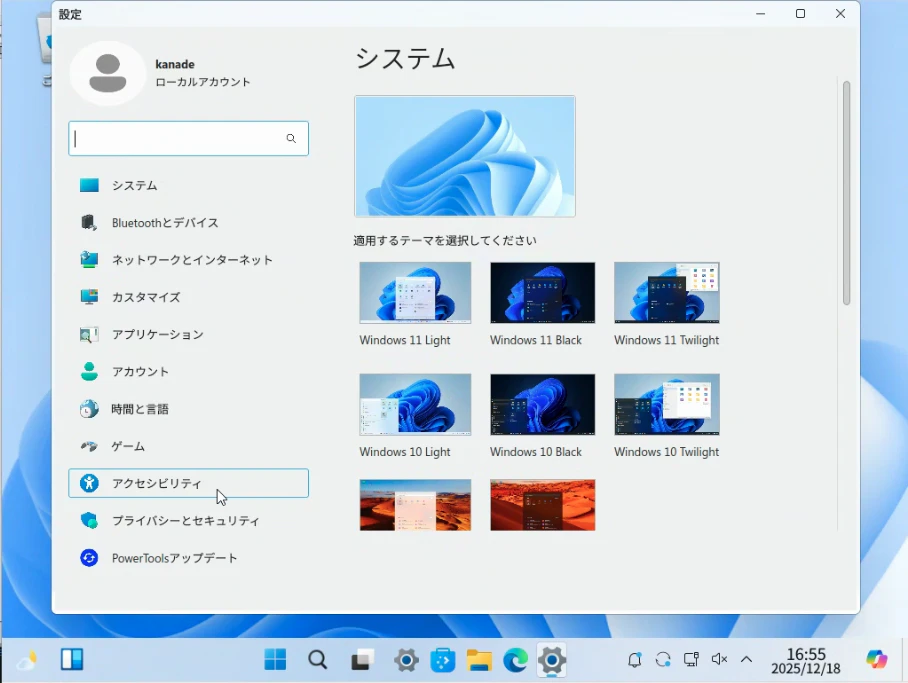Click the sync arrows icon in the system tray

pyautogui.click(x=663, y=659)
